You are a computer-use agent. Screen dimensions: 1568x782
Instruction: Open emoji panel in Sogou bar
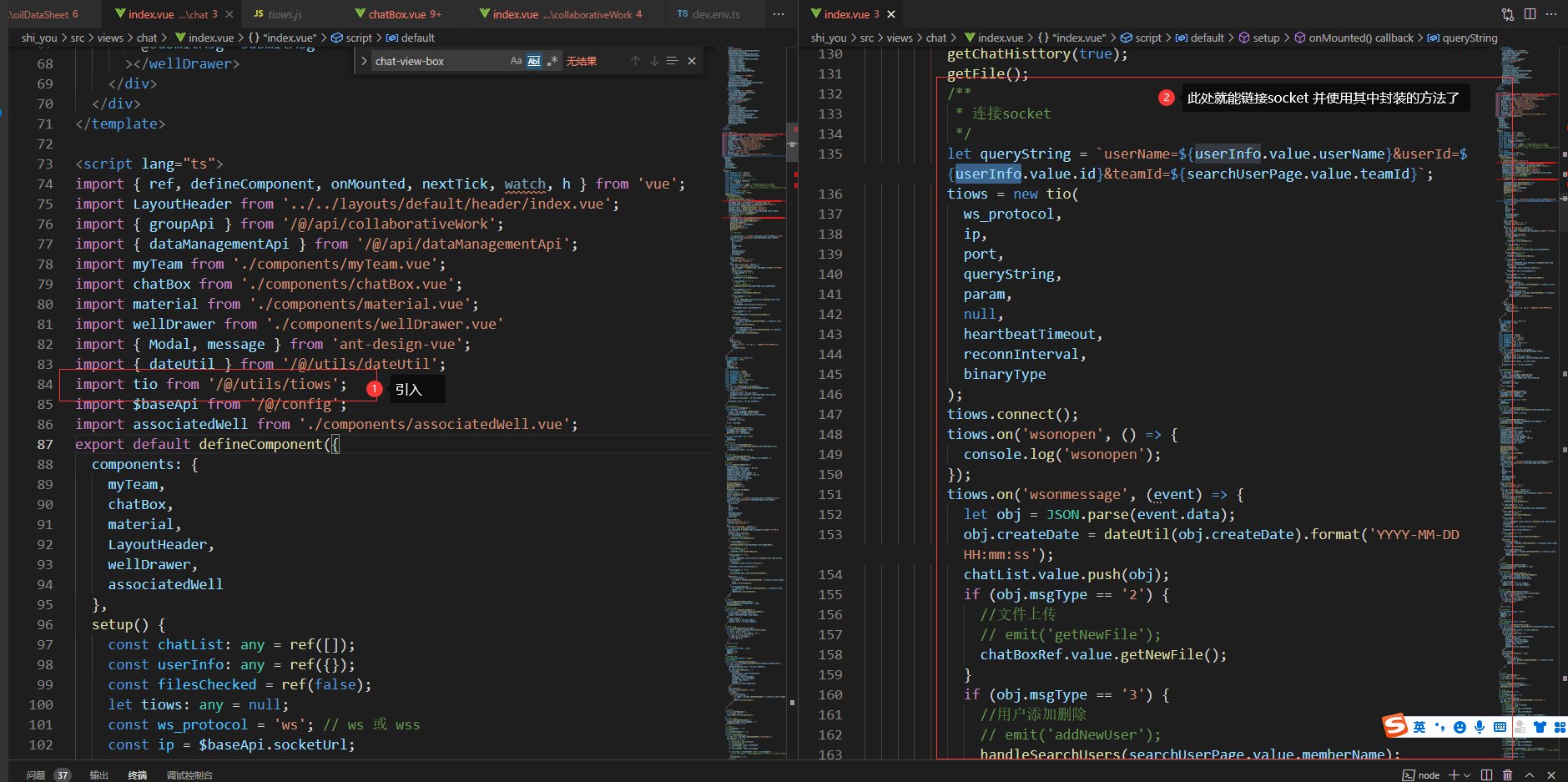(x=1460, y=727)
